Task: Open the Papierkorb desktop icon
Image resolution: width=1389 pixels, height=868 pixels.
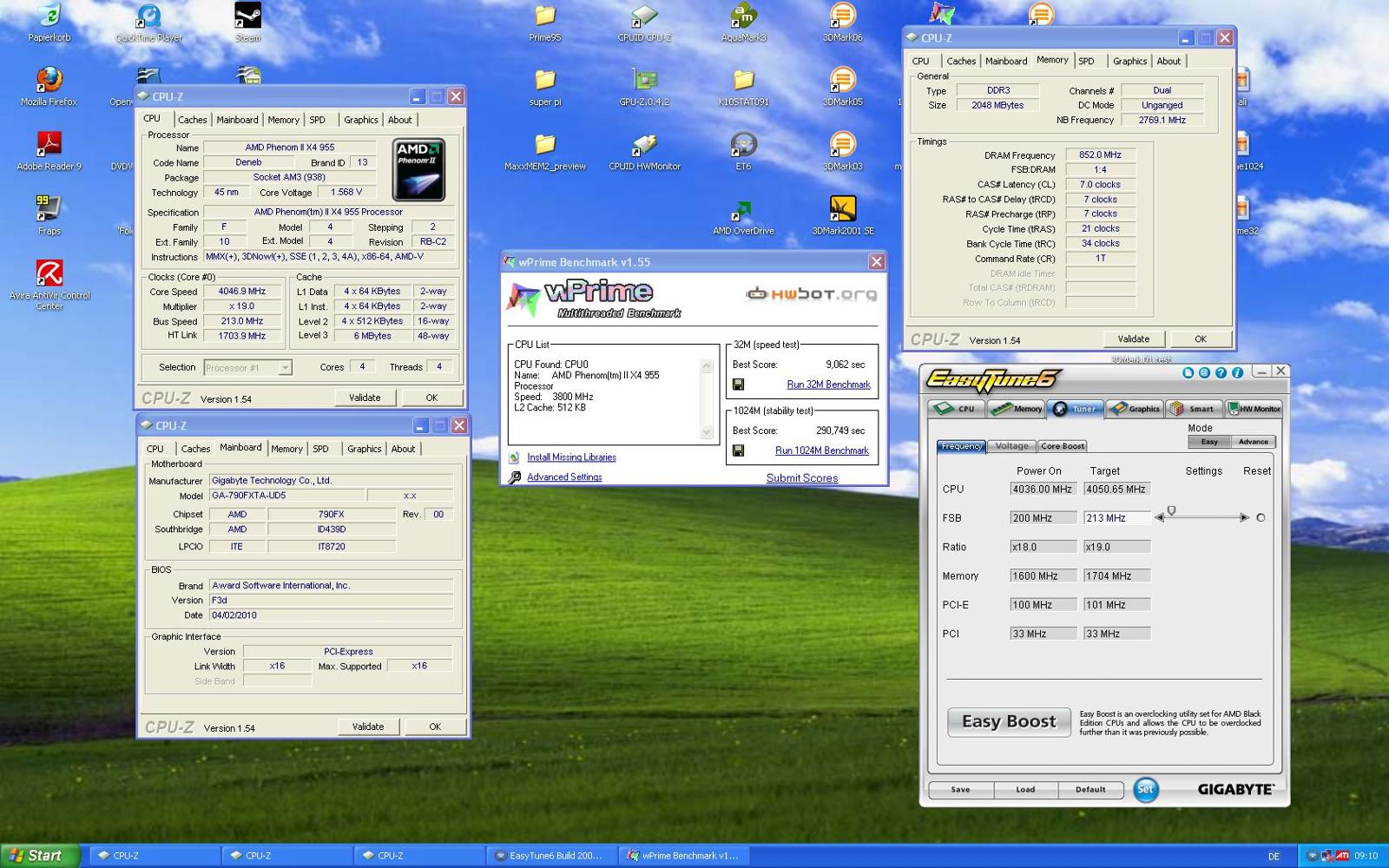Action: (x=49, y=23)
